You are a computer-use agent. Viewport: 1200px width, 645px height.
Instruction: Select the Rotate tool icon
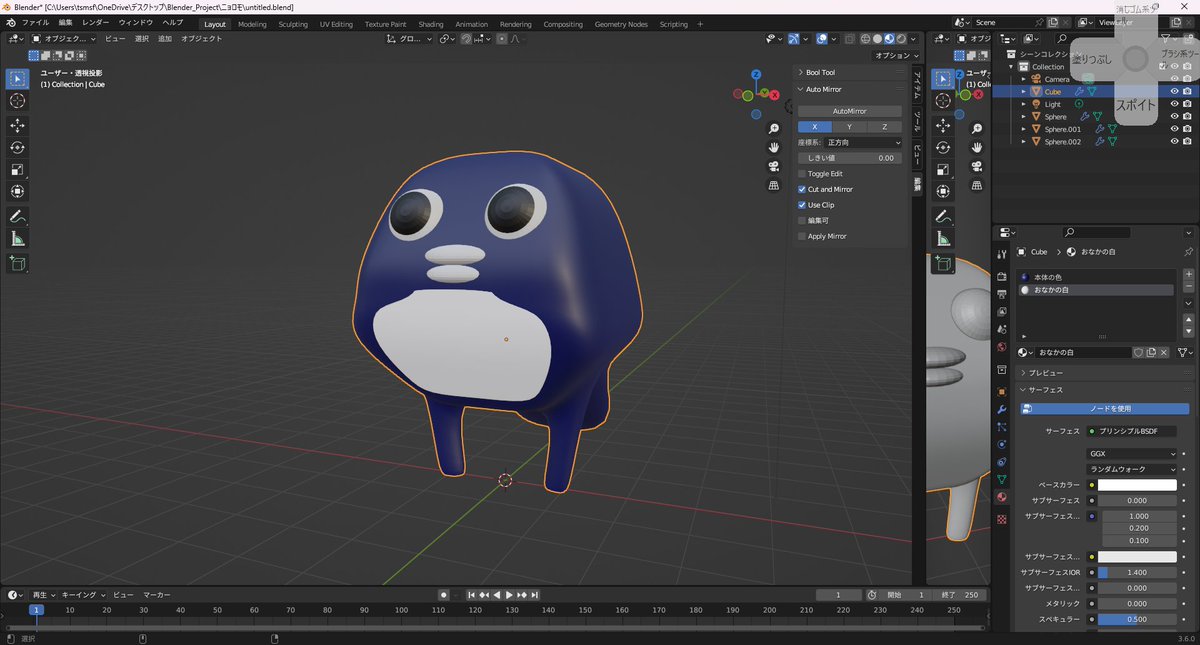pyautogui.click(x=18, y=147)
